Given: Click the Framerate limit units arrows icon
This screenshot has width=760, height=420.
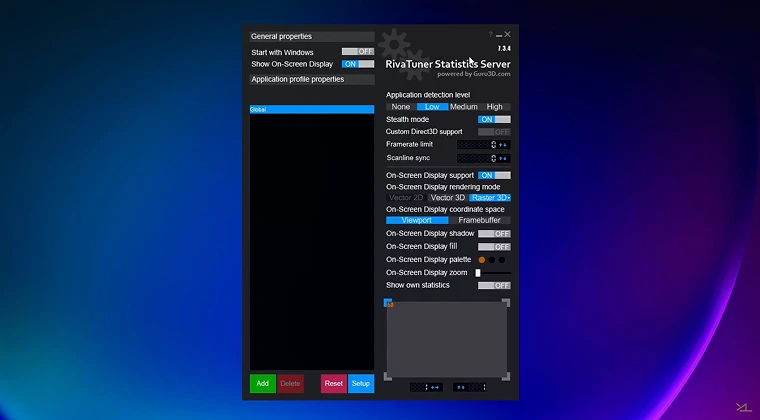Looking at the screenshot, I should point(504,145).
